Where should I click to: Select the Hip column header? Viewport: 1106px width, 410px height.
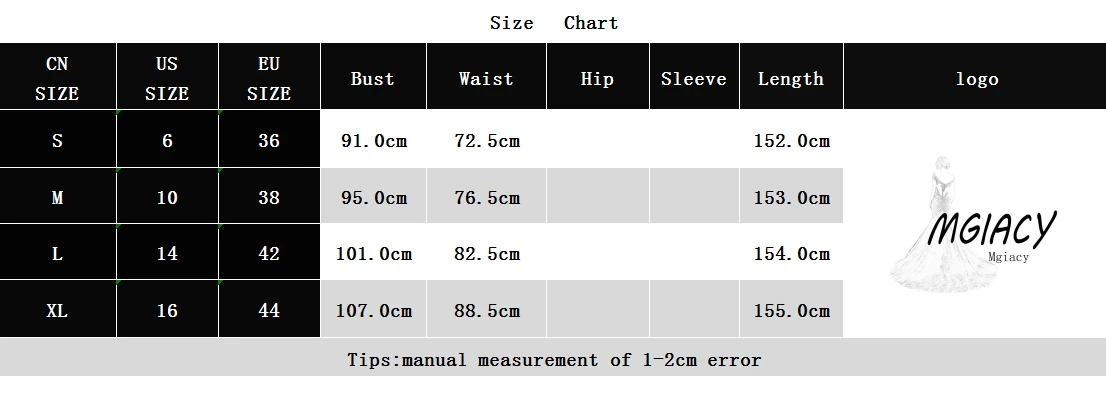pos(597,79)
